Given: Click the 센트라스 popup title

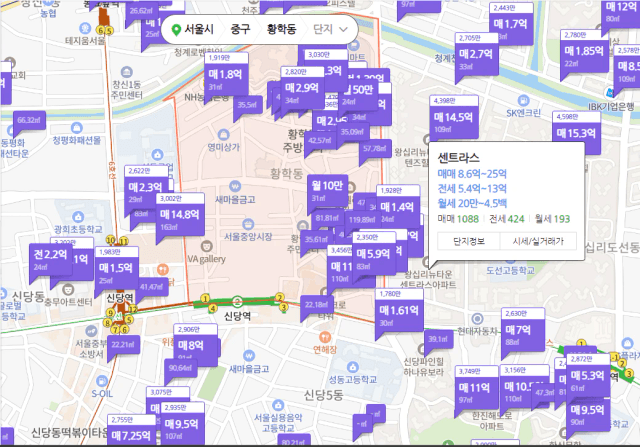Looking at the screenshot, I should coord(458,158).
